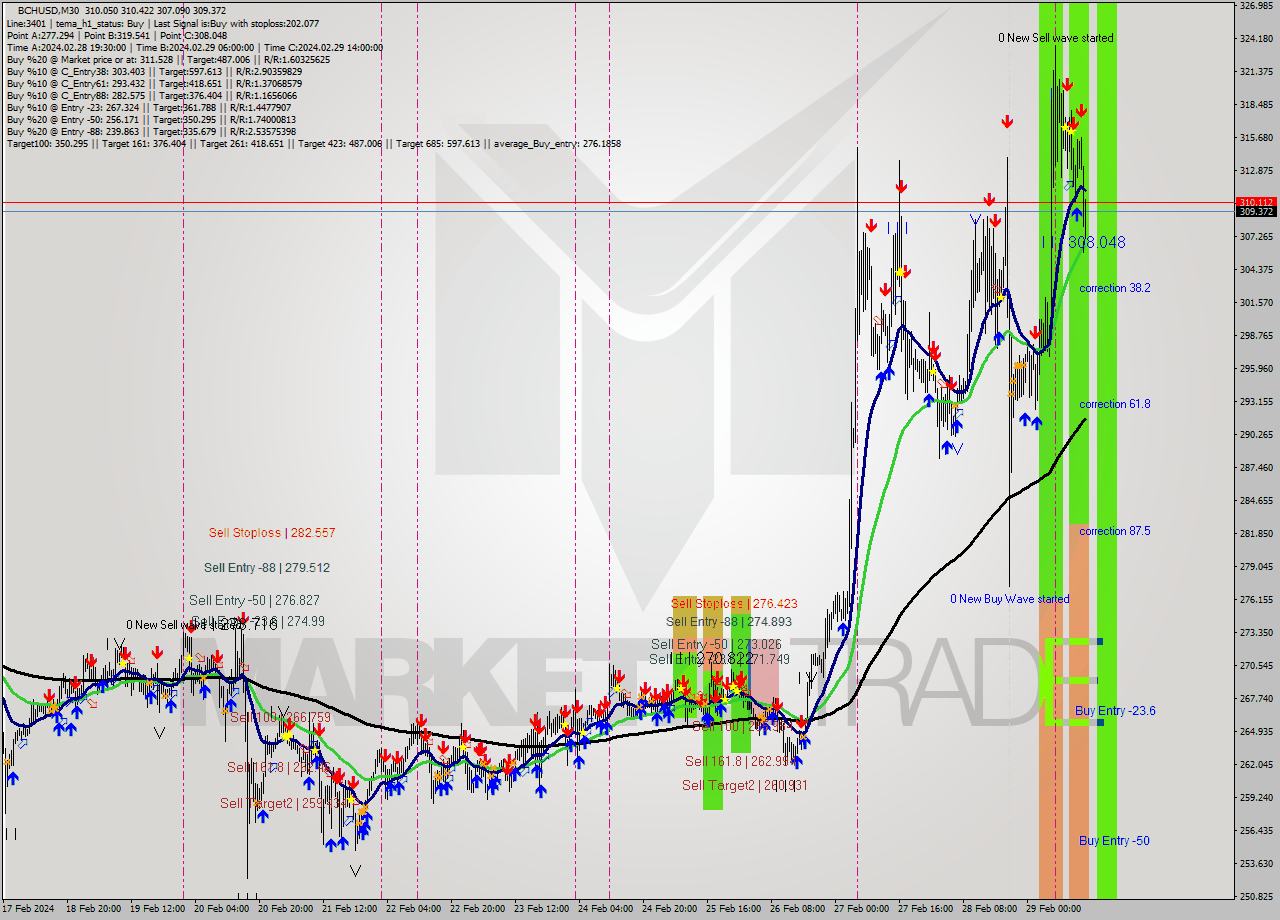
Task: Click the 'Sell Stoploss | 276.423' label
Action: coord(734,604)
